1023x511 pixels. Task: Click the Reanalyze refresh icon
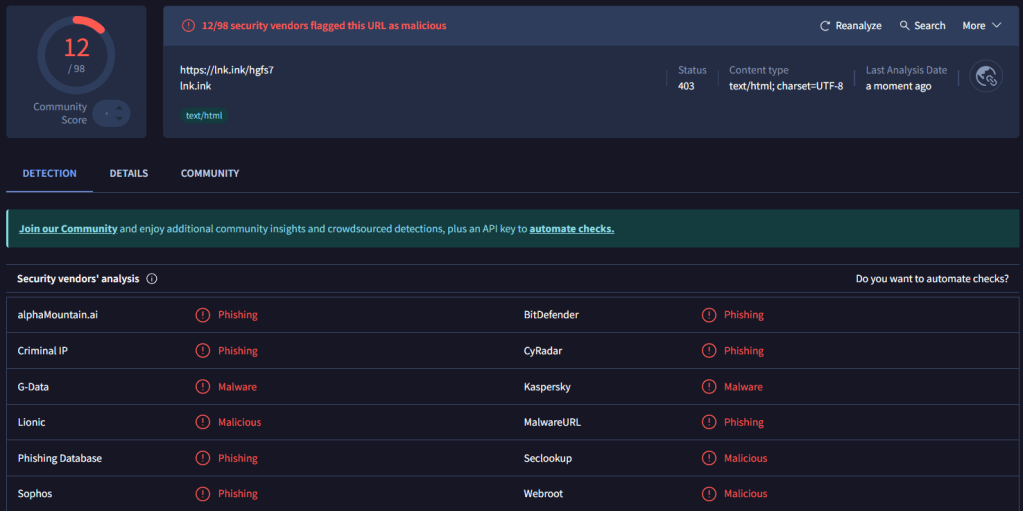coord(825,26)
